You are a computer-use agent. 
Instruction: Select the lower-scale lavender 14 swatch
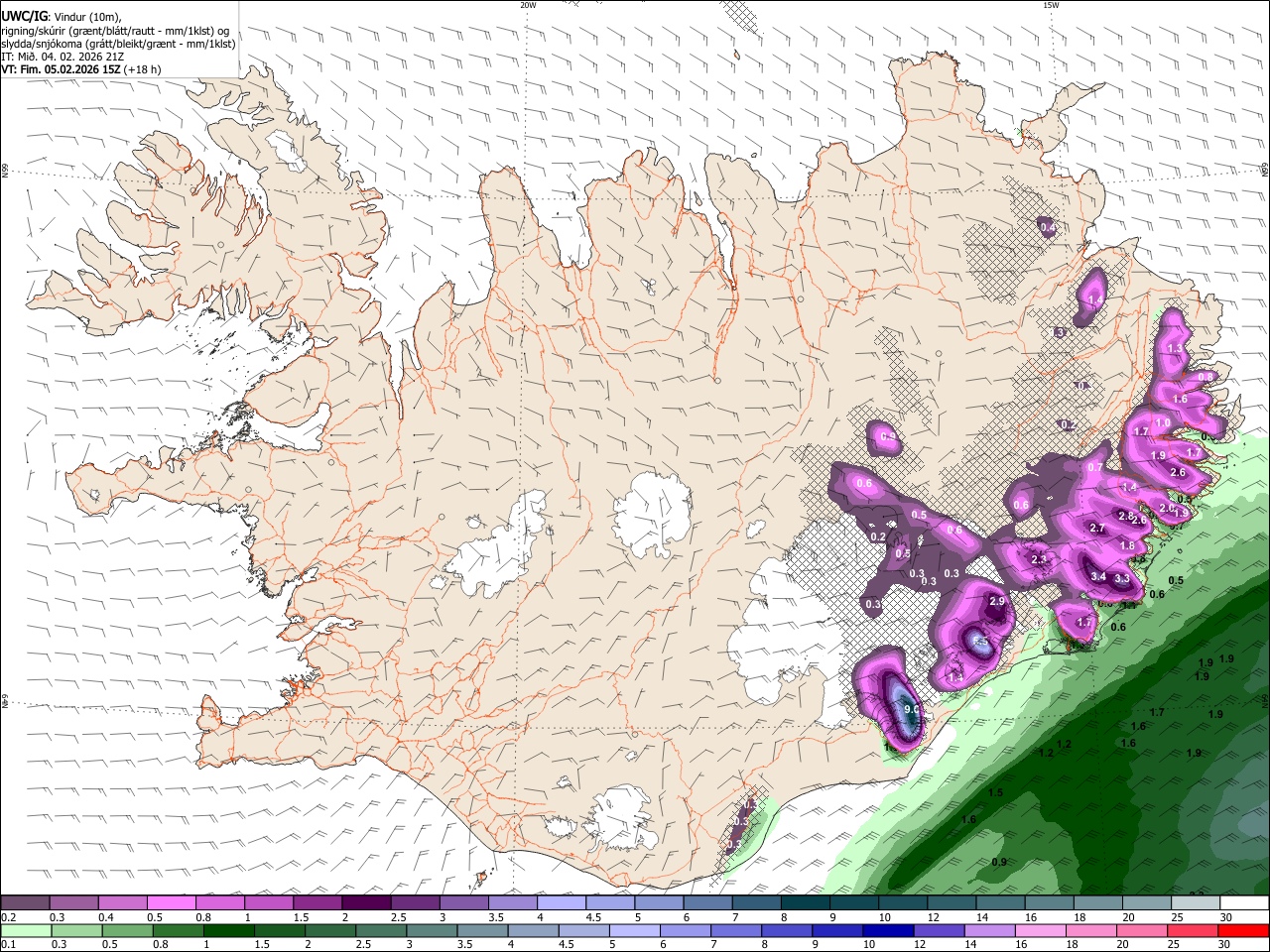(x=990, y=931)
